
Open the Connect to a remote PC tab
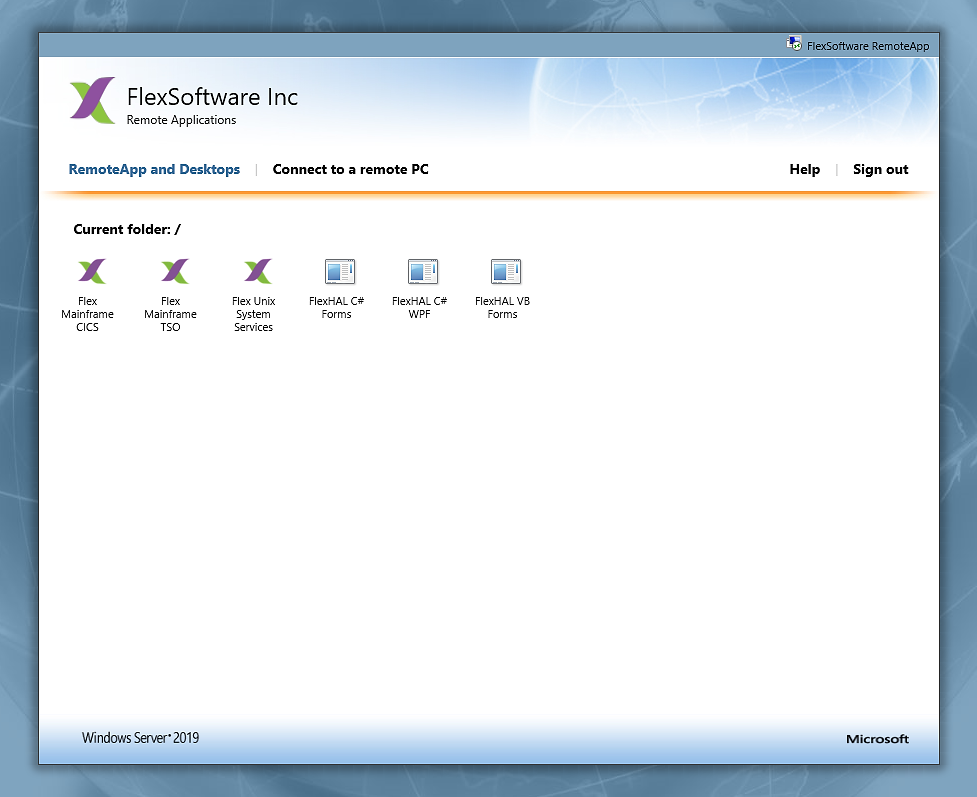(350, 169)
